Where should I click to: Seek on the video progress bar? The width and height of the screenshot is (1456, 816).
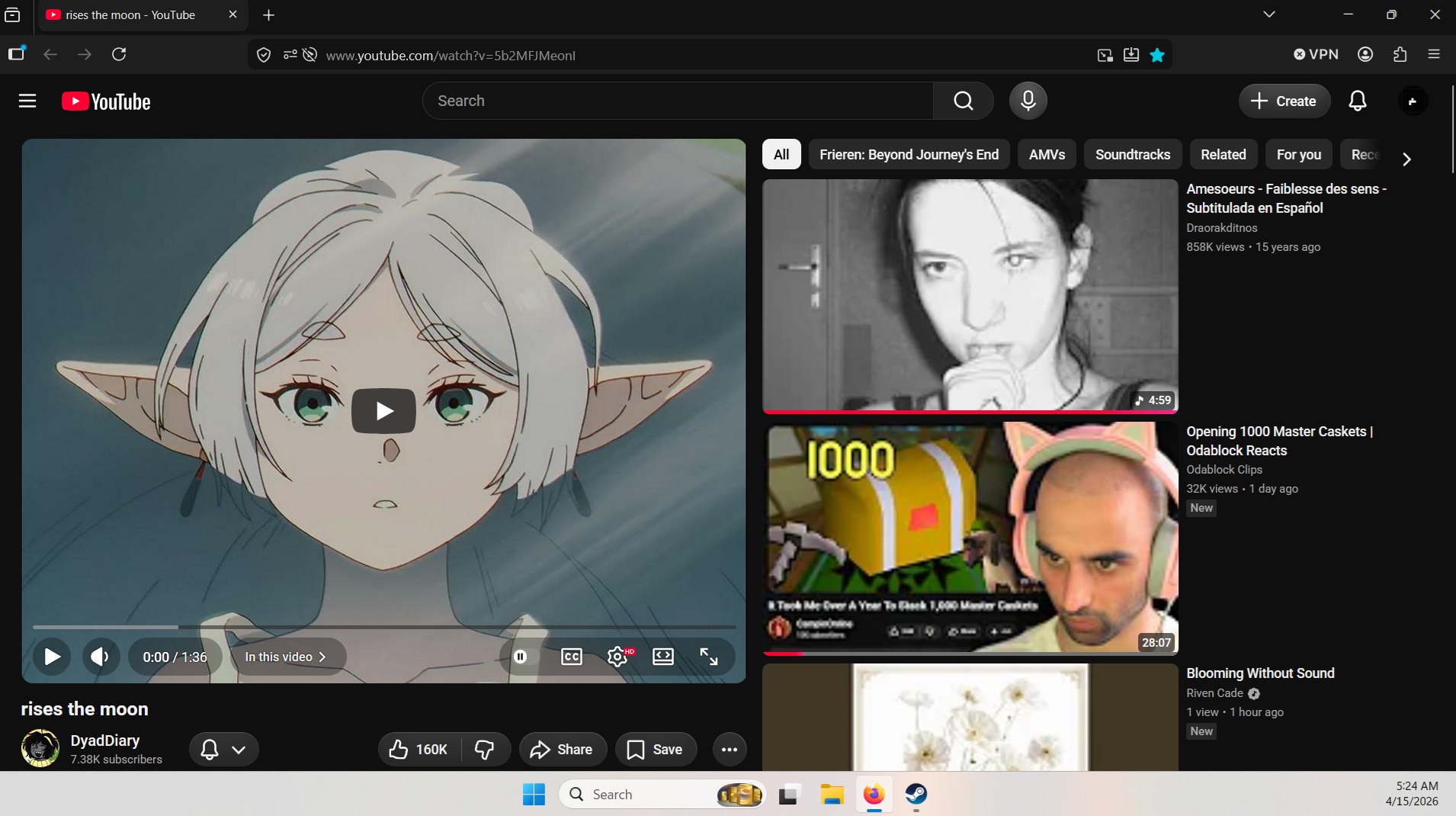click(384, 627)
